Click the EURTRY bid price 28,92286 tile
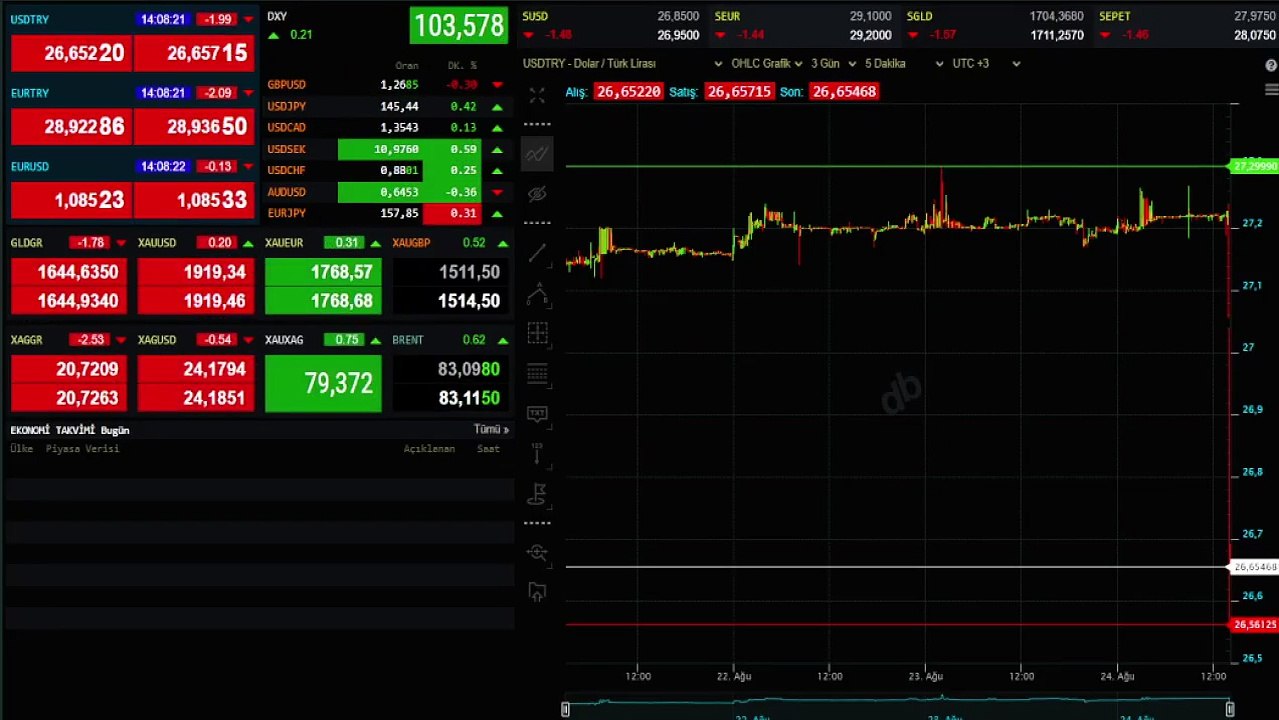This screenshot has width=1279, height=720. pos(71,127)
